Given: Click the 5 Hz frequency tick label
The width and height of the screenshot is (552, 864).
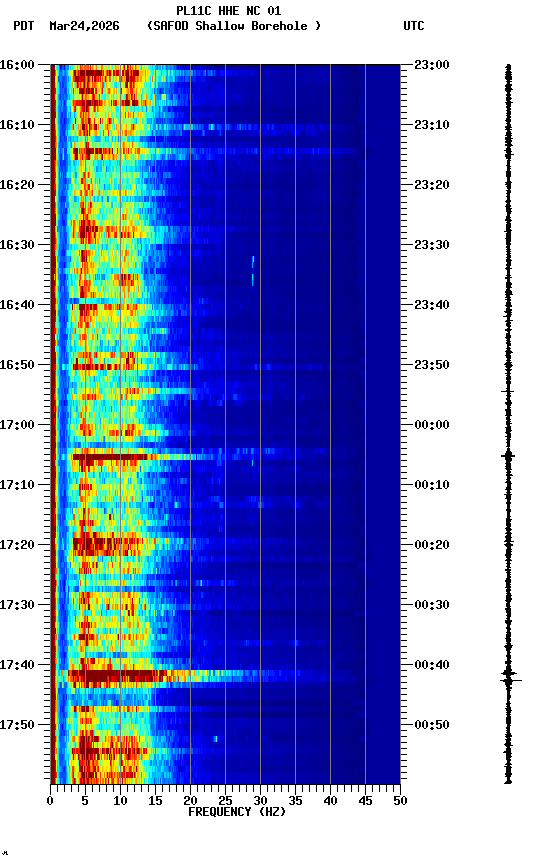Looking at the screenshot, I should pos(85,801).
